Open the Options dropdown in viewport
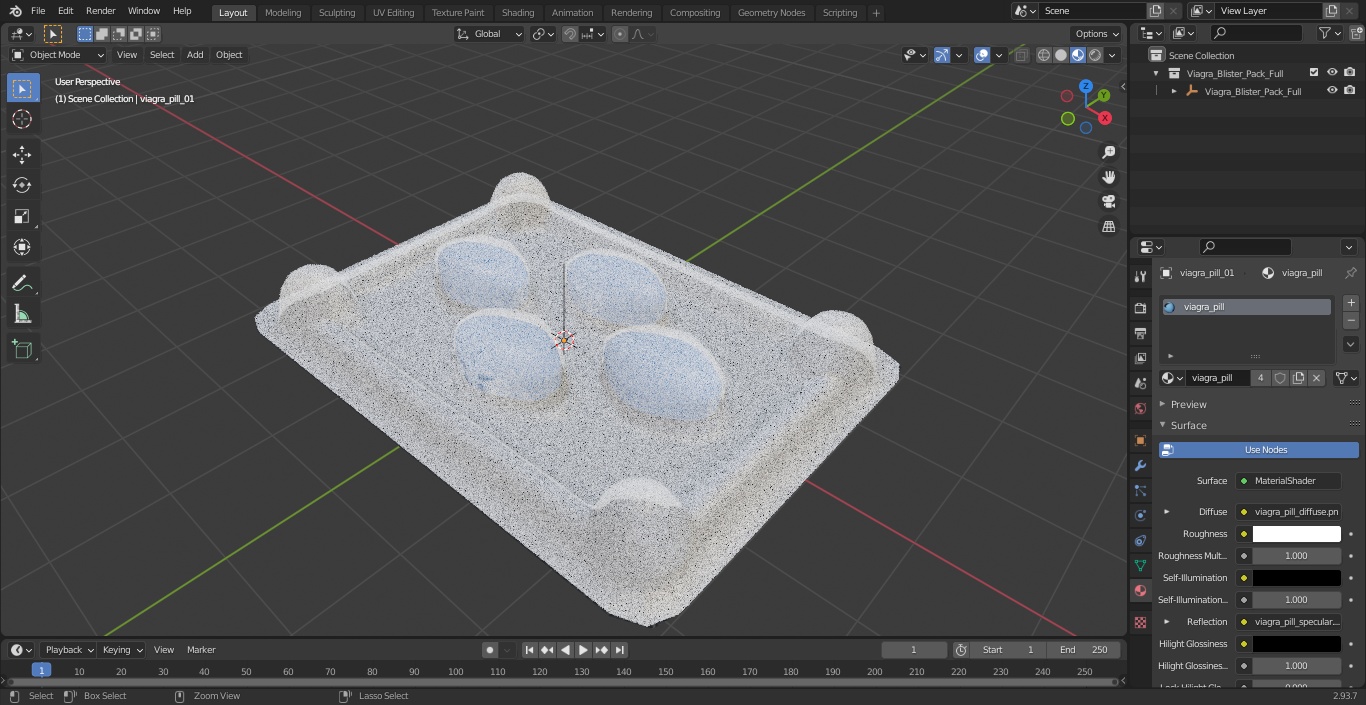The image size is (1366, 705). tap(1097, 34)
